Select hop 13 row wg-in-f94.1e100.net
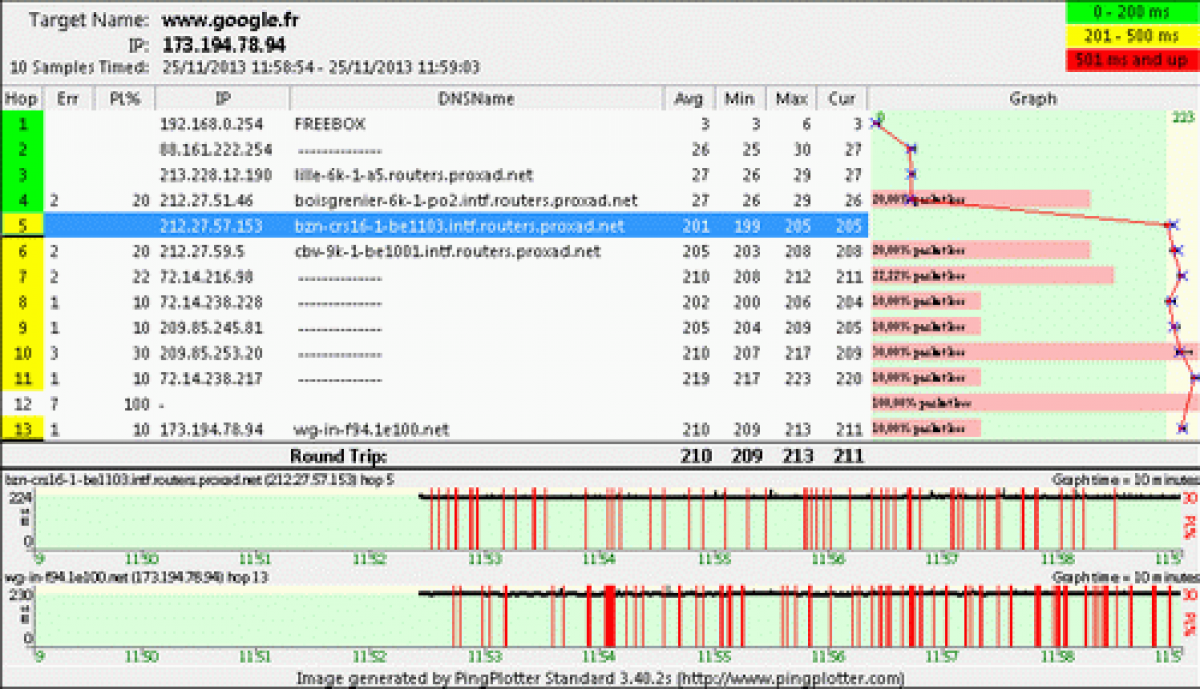This screenshot has width=1200, height=689. point(371,429)
